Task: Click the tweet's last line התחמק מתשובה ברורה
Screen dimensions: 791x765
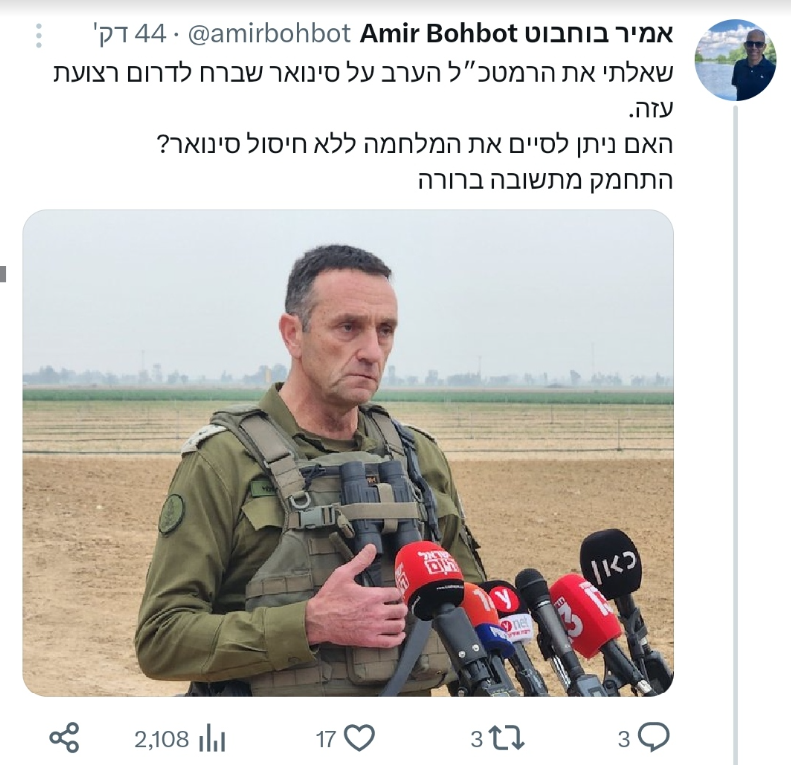Action: pyautogui.click(x=546, y=180)
